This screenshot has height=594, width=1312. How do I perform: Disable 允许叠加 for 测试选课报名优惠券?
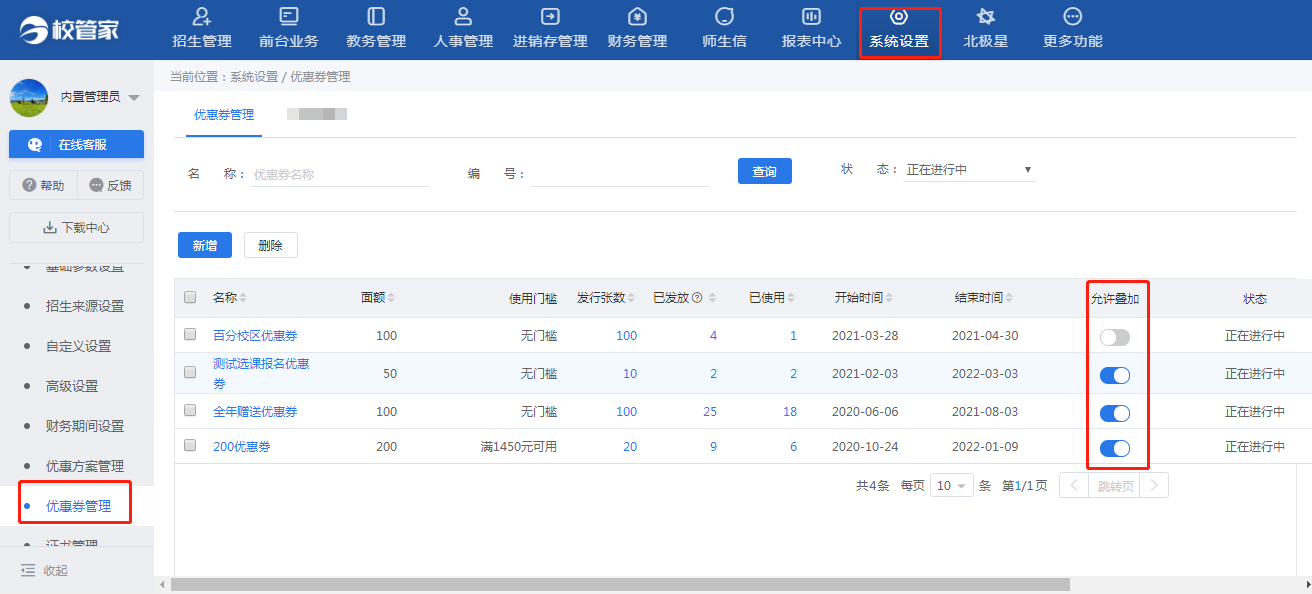pos(1115,375)
